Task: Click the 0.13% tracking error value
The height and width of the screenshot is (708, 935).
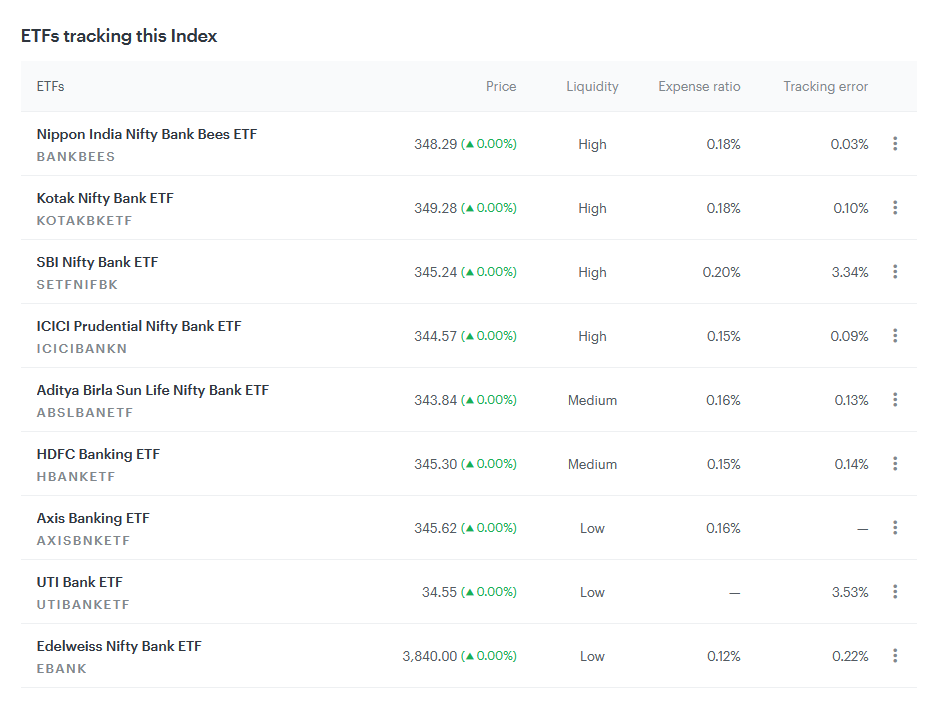Action: (x=852, y=400)
